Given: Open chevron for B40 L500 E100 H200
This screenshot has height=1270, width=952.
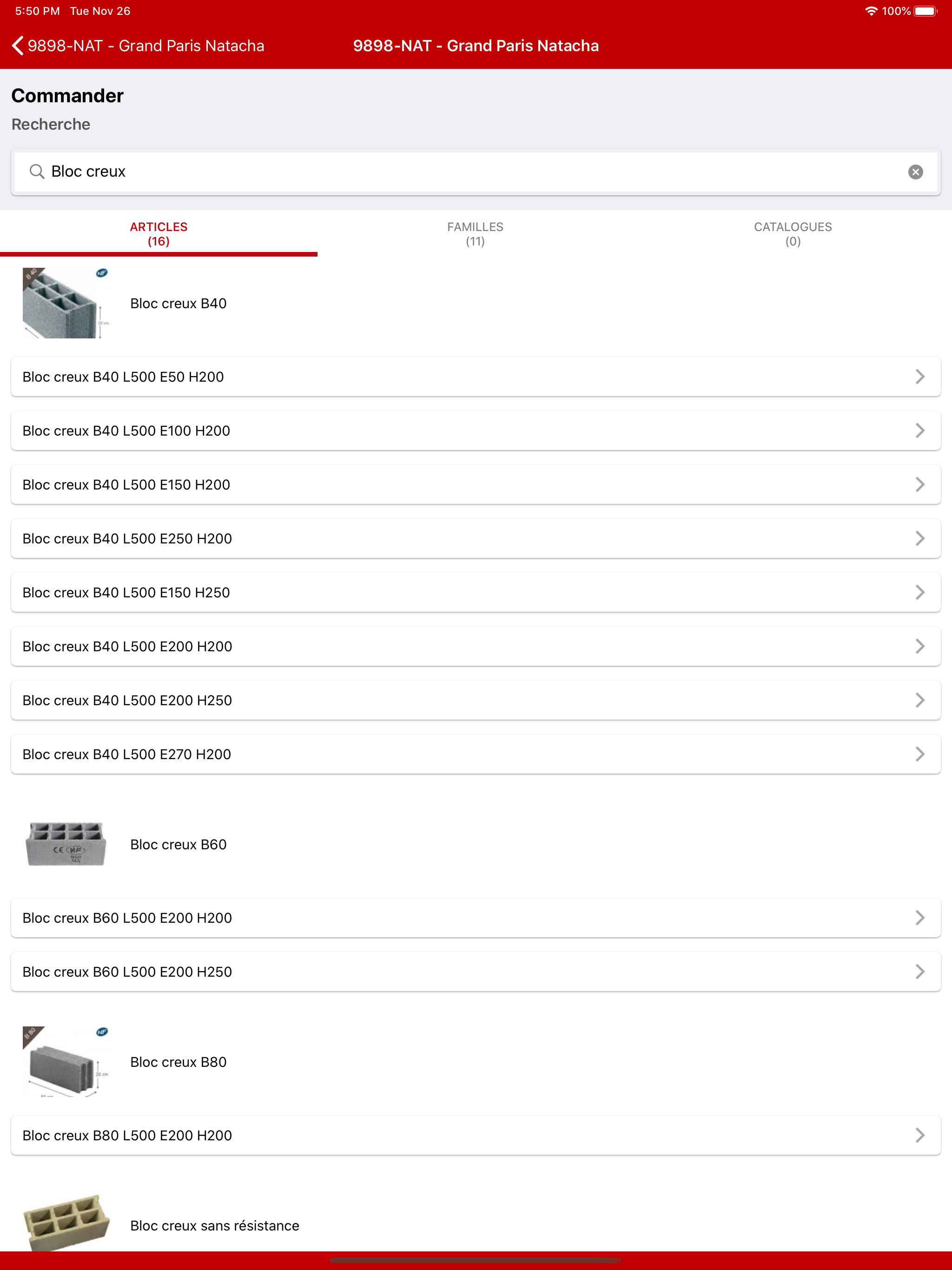Looking at the screenshot, I should 920,430.
